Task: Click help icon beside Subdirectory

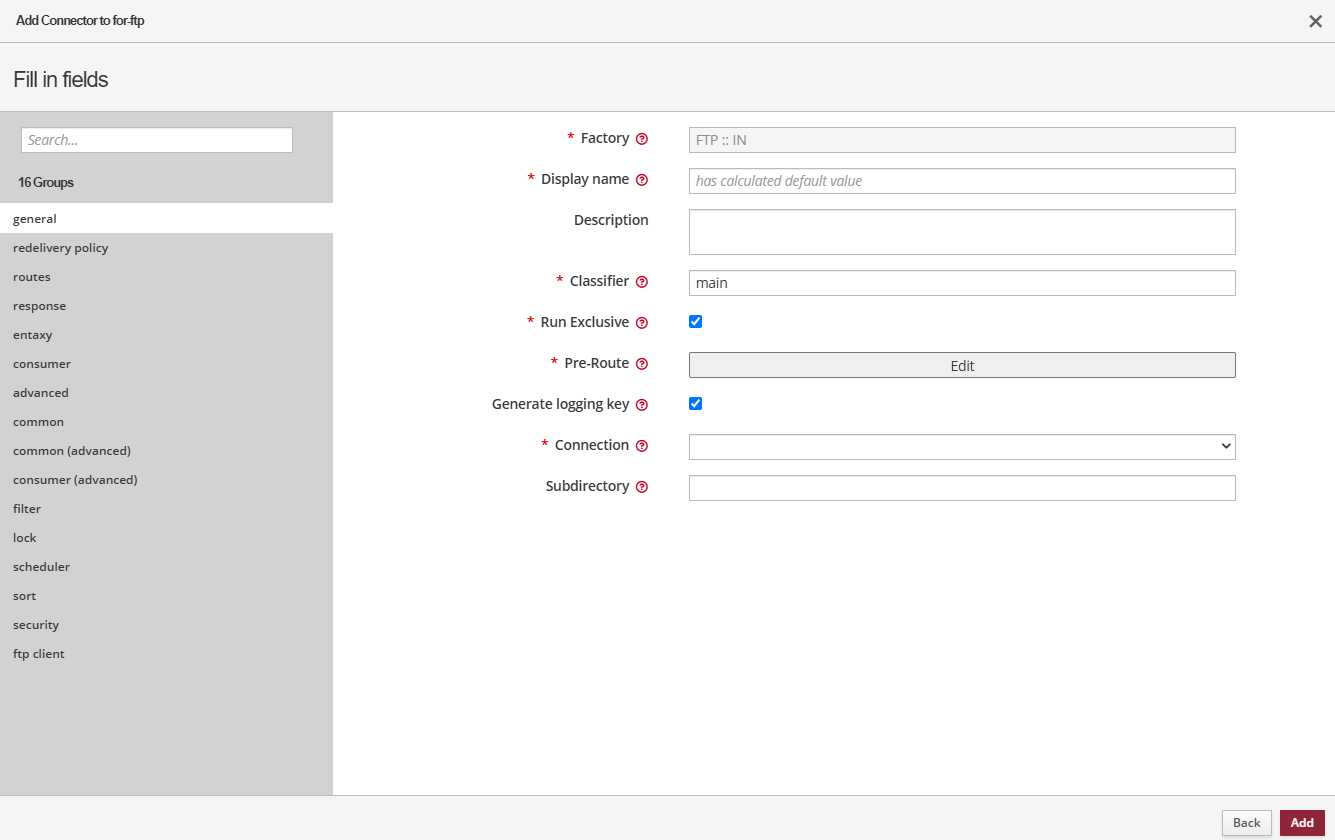Action: [642, 487]
